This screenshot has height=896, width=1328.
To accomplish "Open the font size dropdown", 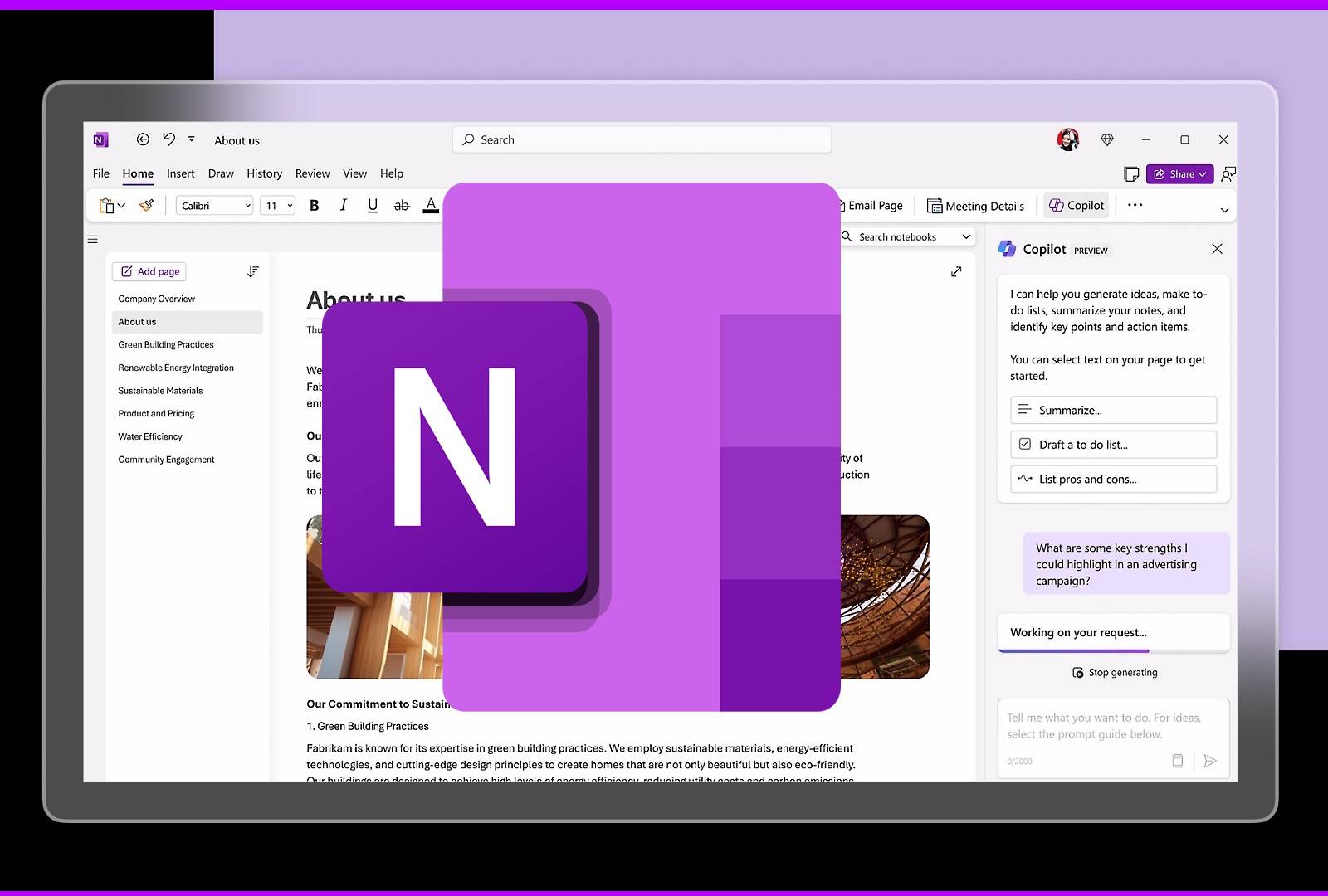I will [278, 206].
